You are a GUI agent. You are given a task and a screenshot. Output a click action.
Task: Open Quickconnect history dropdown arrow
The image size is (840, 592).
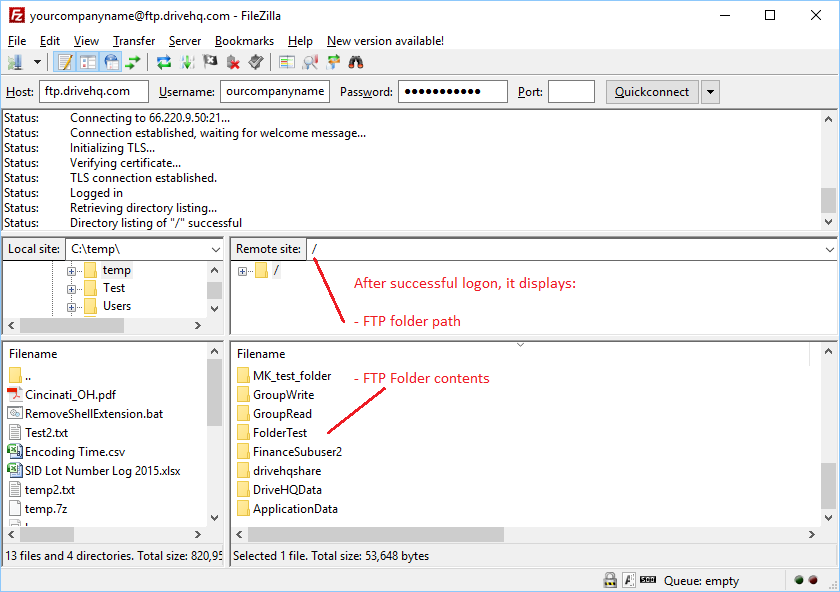point(710,92)
